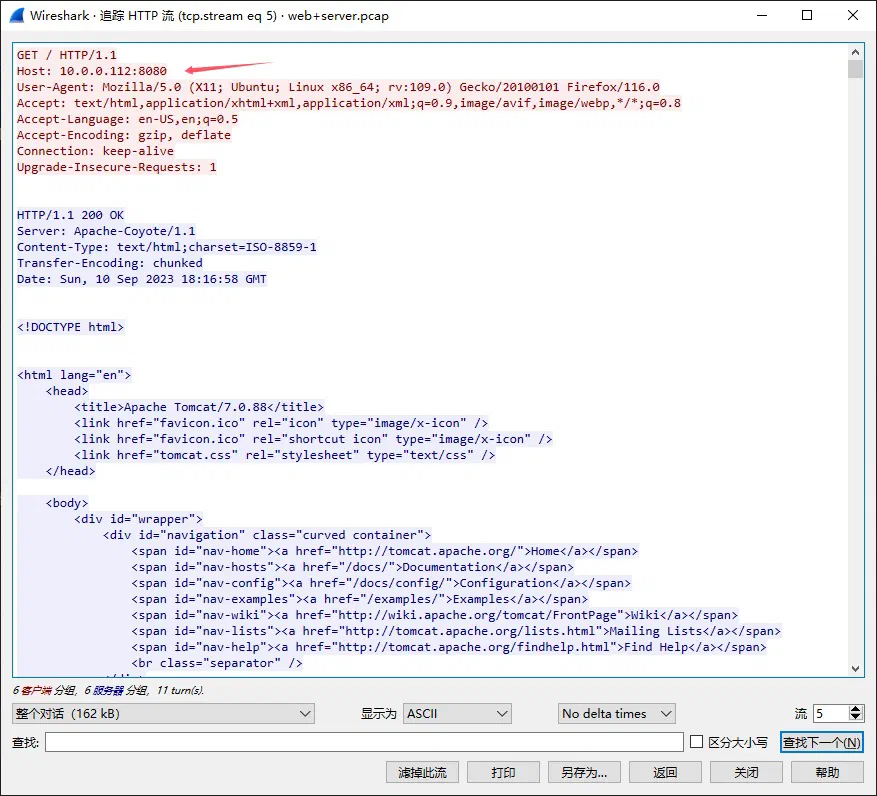Click the 帮助 help button
Image resolution: width=877 pixels, height=796 pixels.
pyautogui.click(x=827, y=773)
